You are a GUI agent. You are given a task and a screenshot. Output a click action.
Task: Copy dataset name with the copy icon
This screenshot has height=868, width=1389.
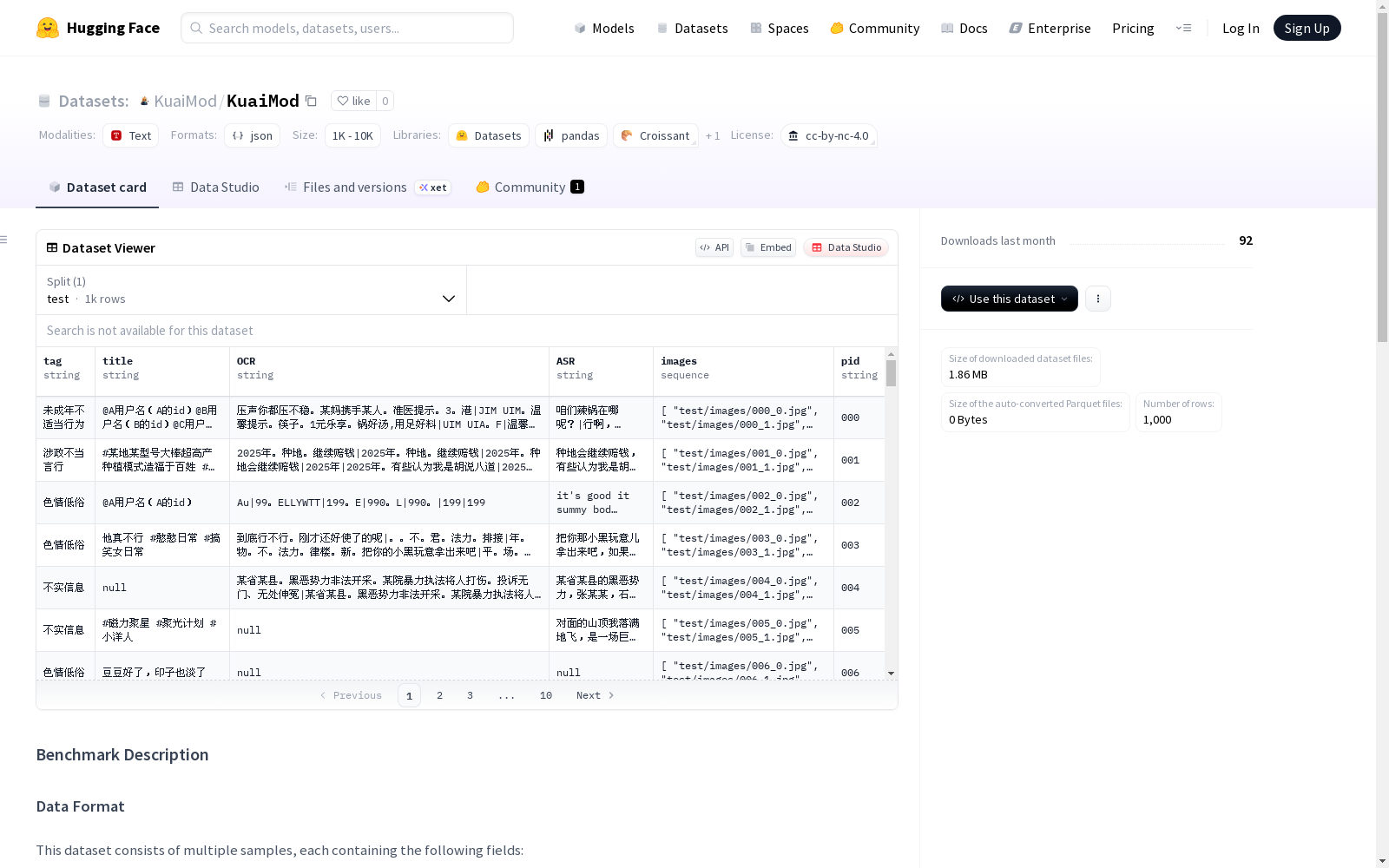tap(311, 101)
